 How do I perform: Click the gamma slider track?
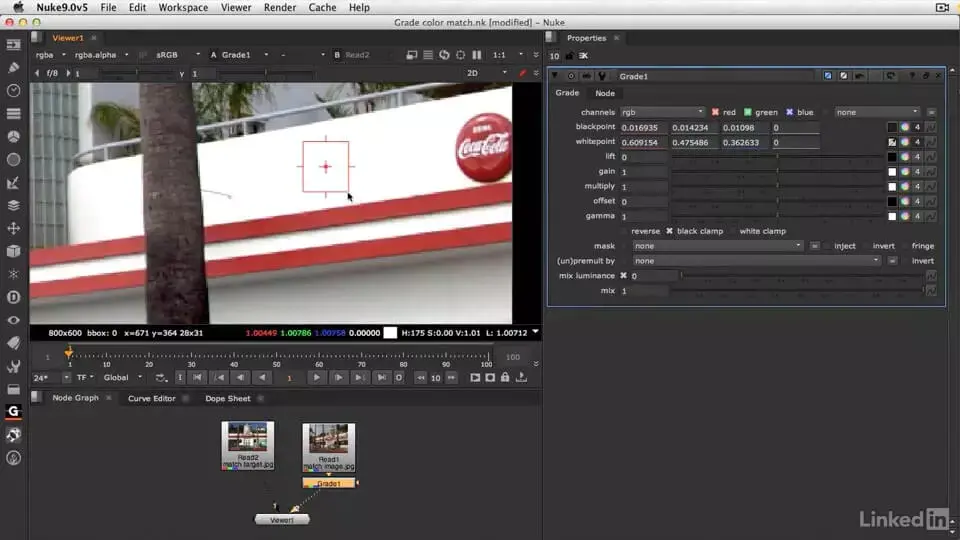coord(778,216)
